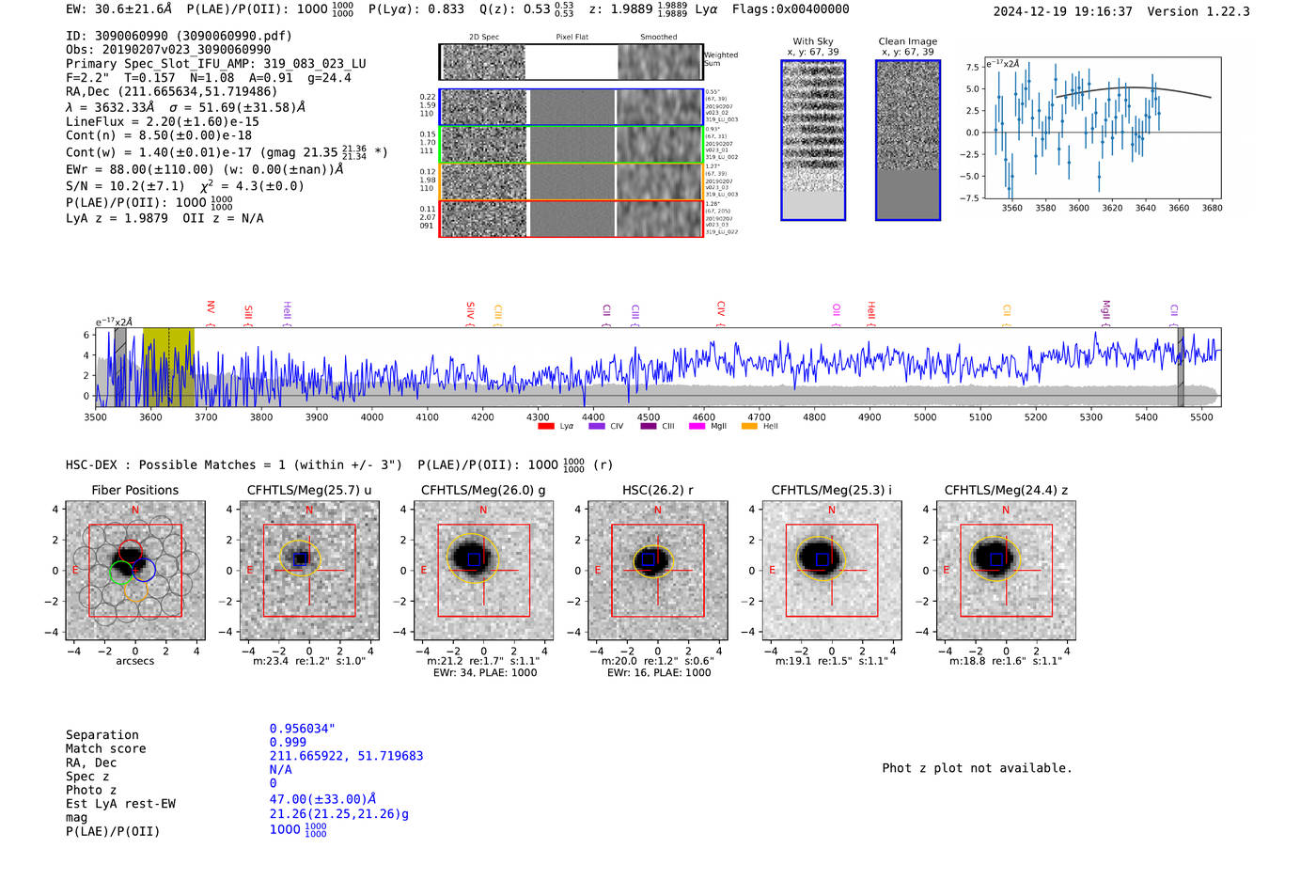Viewport: 1316px width, 896px height.
Task: Click the Weighted Sum 2D spectrum row
Action: click(572, 62)
